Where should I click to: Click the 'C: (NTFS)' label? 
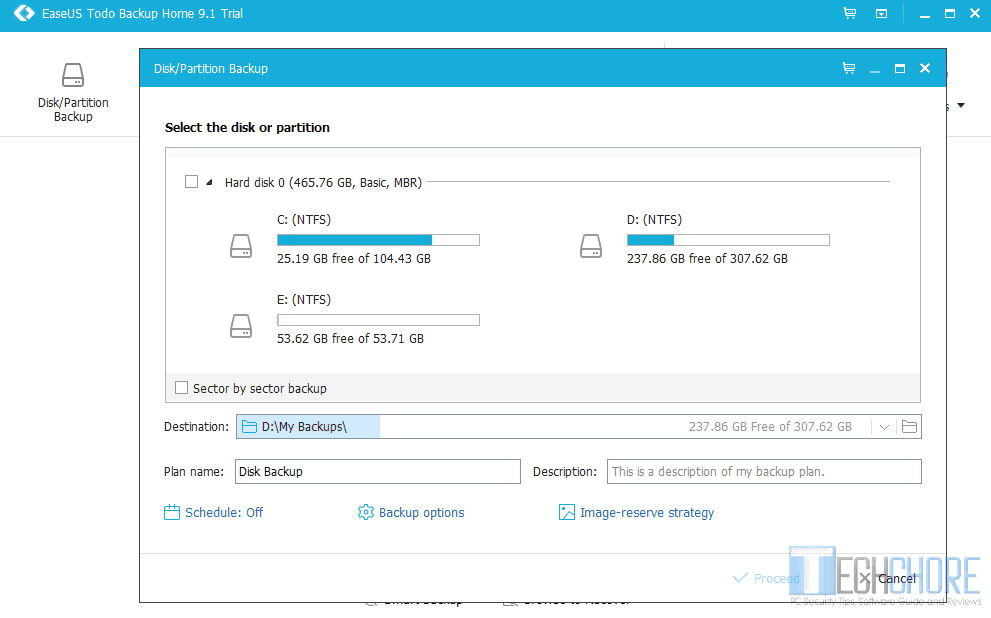click(x=304, y=220)
